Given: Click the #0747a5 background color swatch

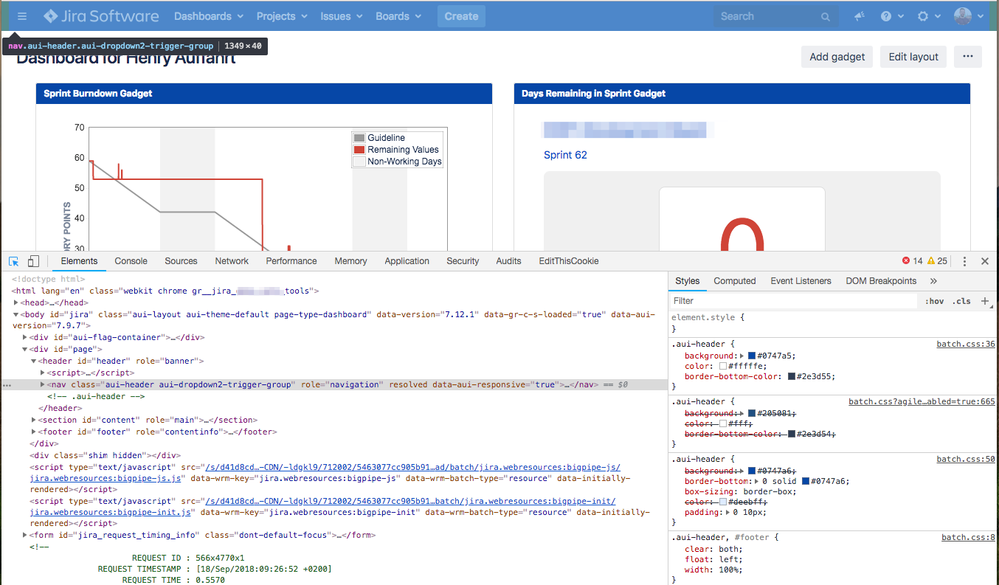Looking at the screenshot, I should tap(753, 355).
